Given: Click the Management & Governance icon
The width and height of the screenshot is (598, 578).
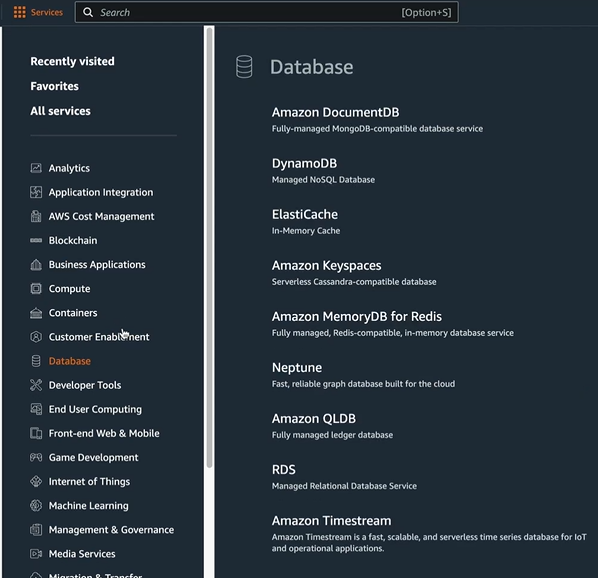Looking at the screenshot, I should (36, 530).
